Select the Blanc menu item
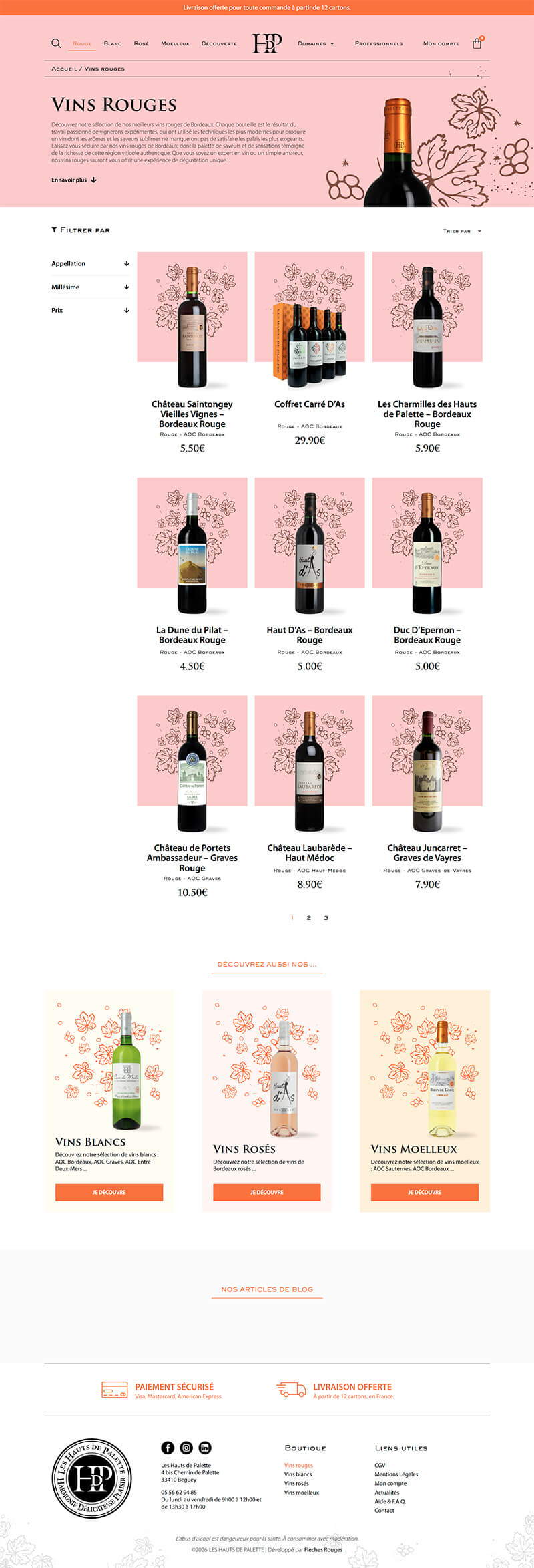Screen dimensions: 534x1568 coord(113,43)
